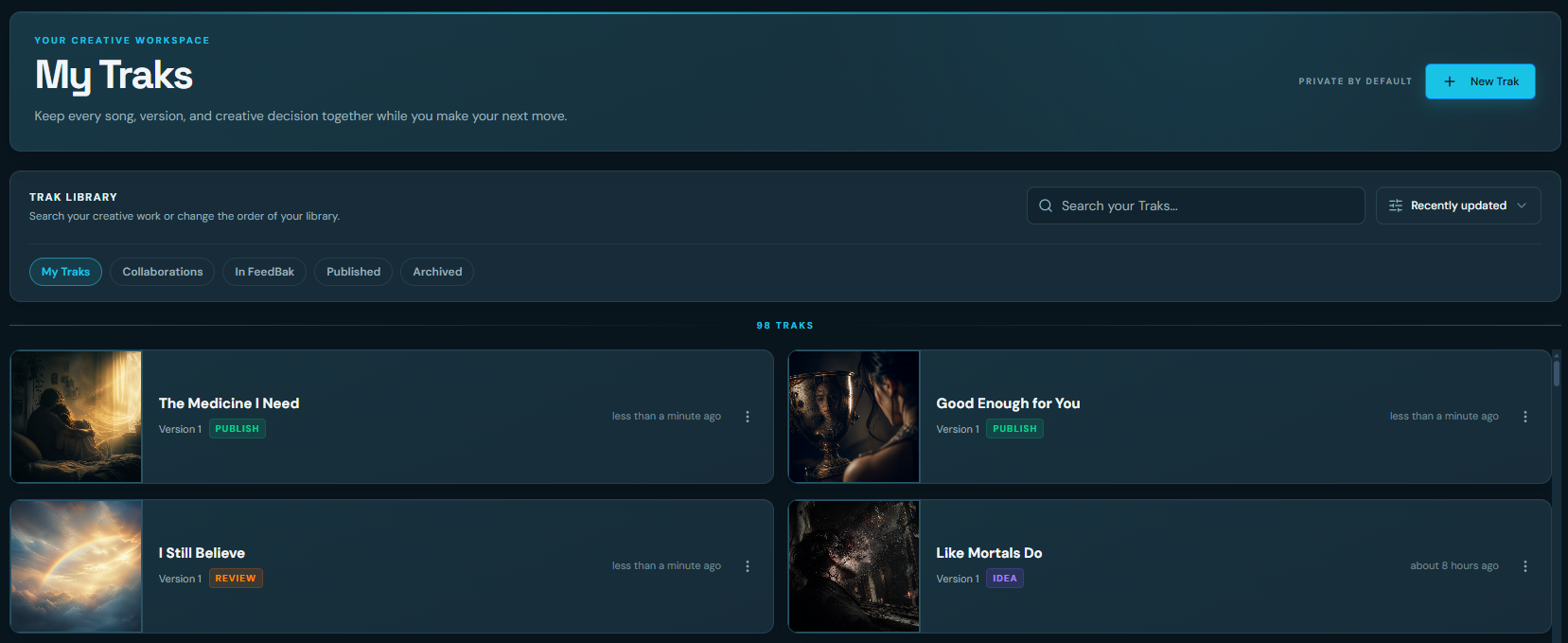Click the REVIEW badge on I Still Believe
1568x643 pixels.
tap(236, 579)
